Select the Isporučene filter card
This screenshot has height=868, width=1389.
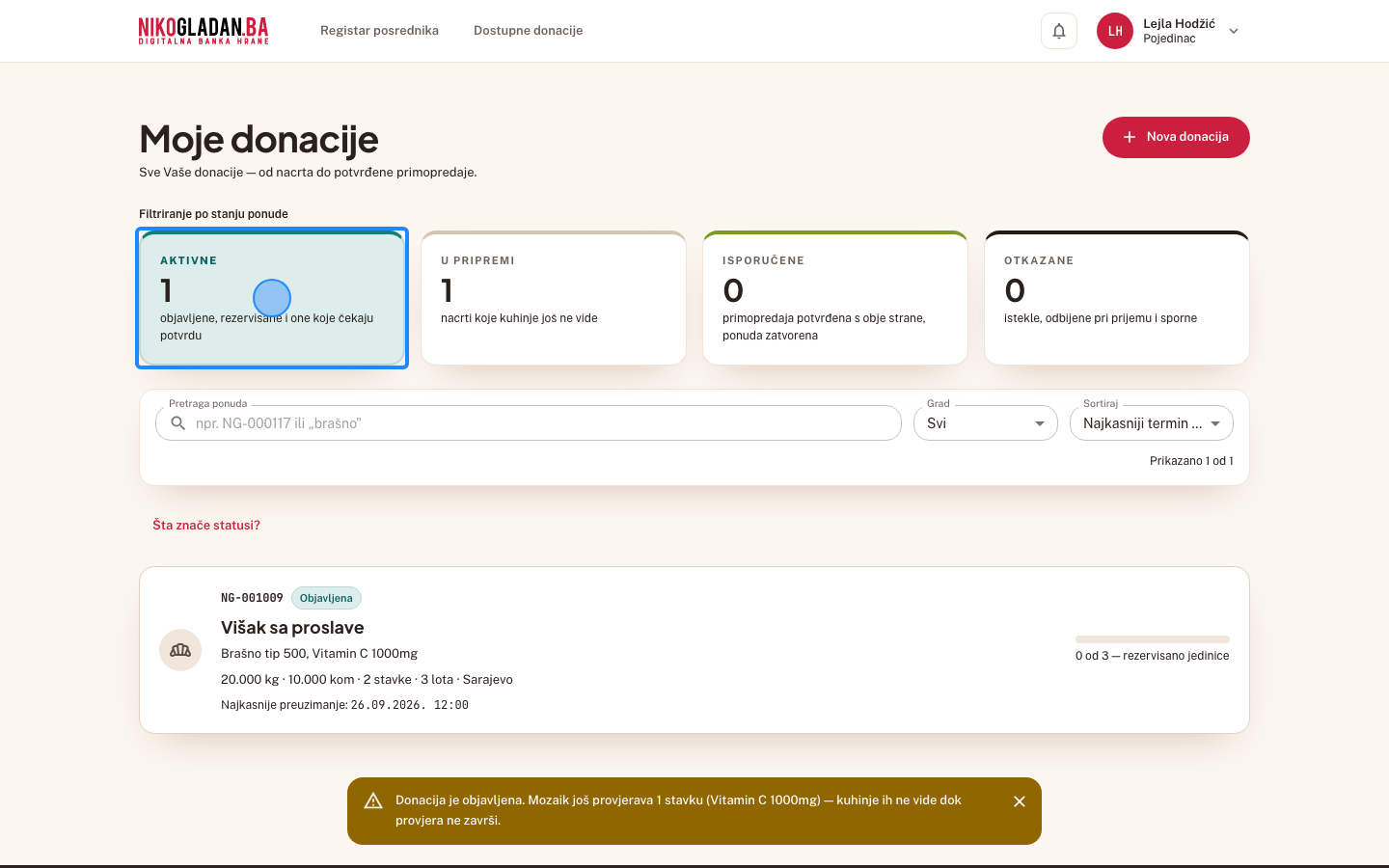835,298
